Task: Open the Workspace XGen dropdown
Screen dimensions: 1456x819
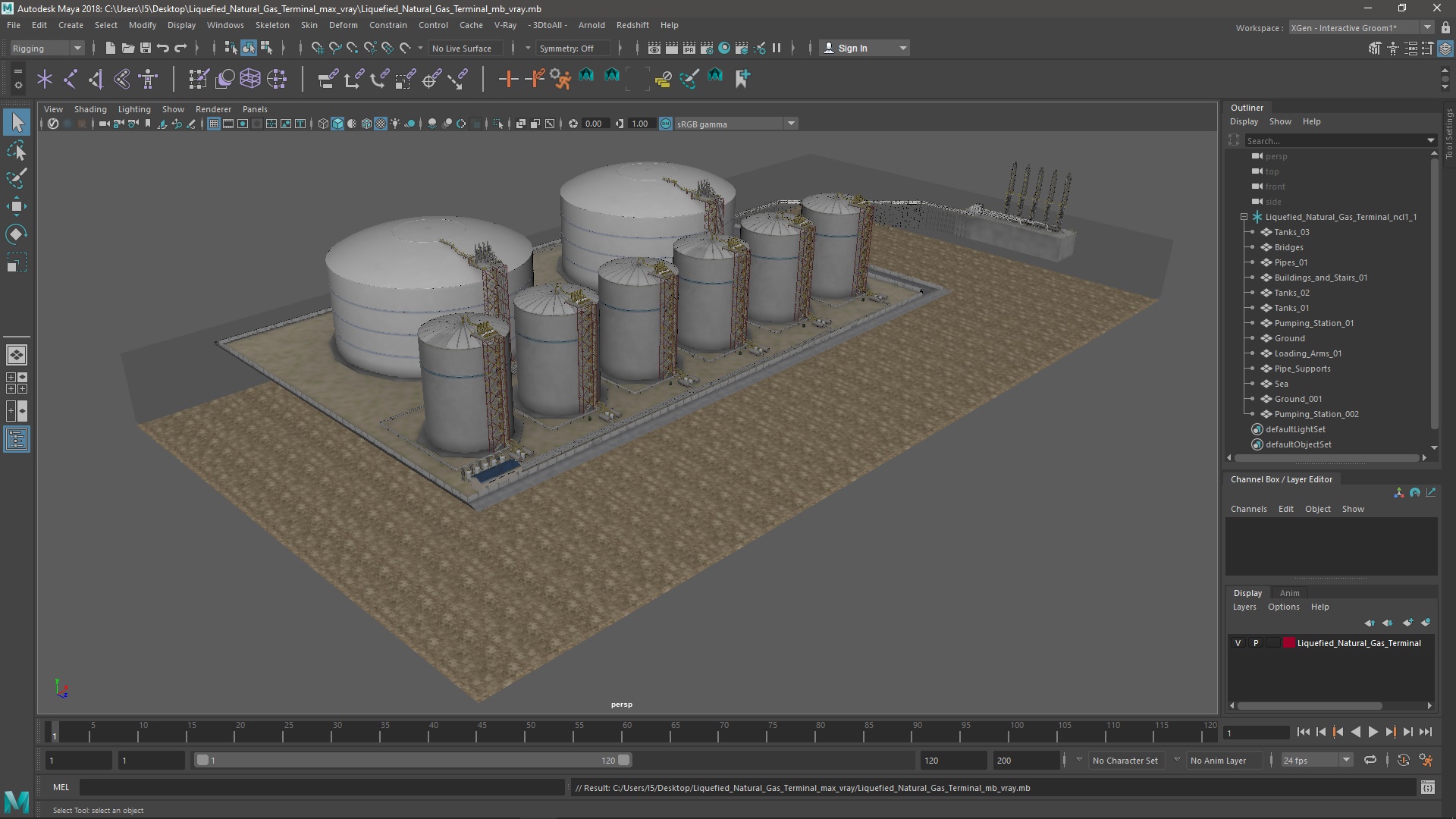Action: (1361, 28)
